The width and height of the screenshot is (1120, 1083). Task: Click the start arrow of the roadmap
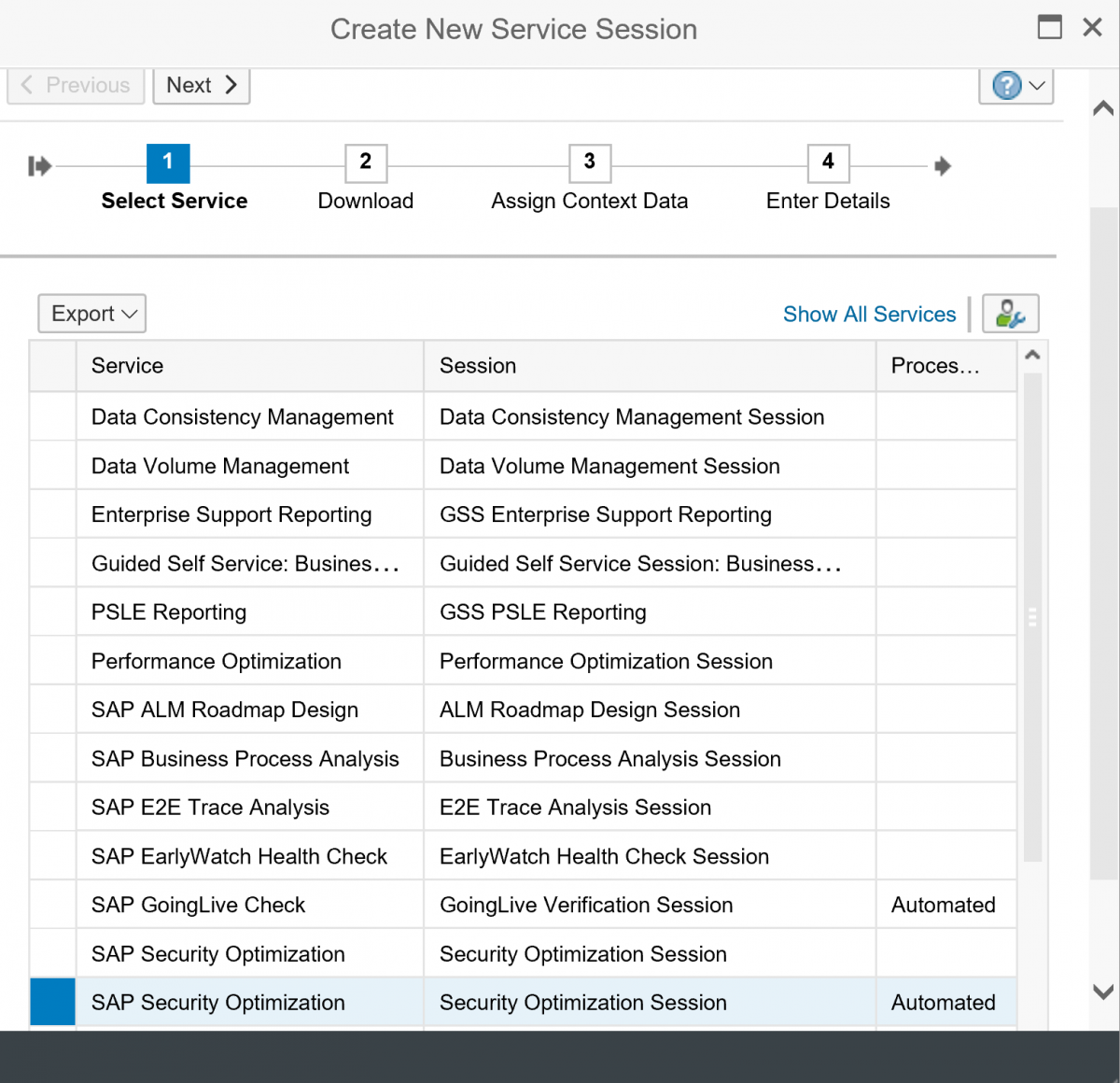tap(39, 165)
